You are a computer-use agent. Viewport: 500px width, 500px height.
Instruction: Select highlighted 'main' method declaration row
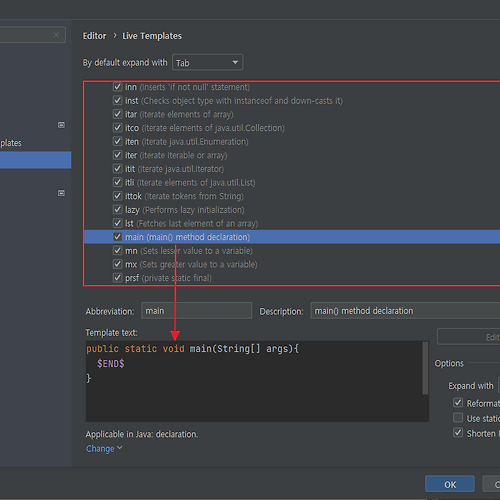tap(292, 237)
